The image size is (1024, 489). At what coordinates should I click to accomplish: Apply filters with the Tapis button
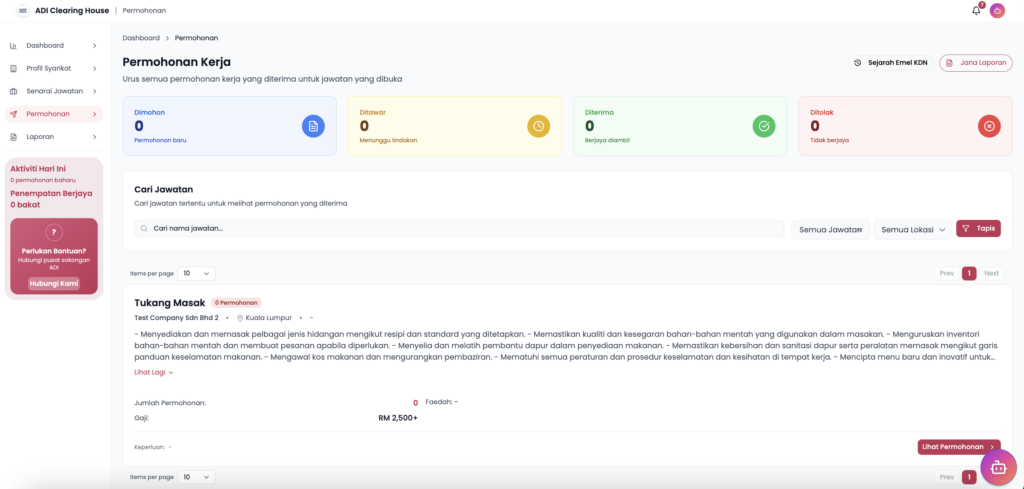click(978, 228)
